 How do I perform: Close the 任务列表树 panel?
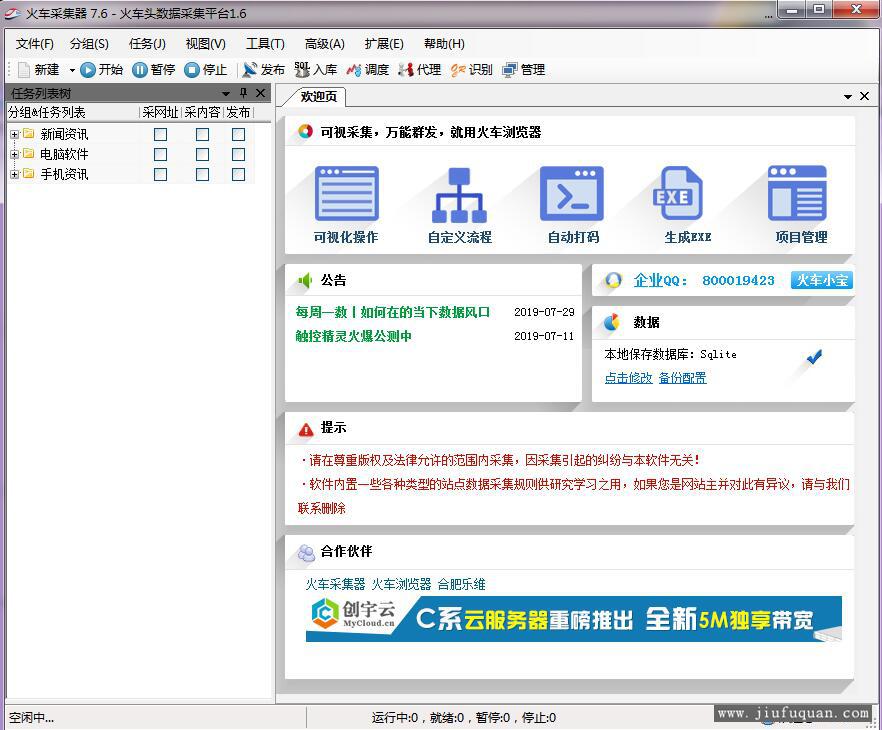(x=260, y=93)
